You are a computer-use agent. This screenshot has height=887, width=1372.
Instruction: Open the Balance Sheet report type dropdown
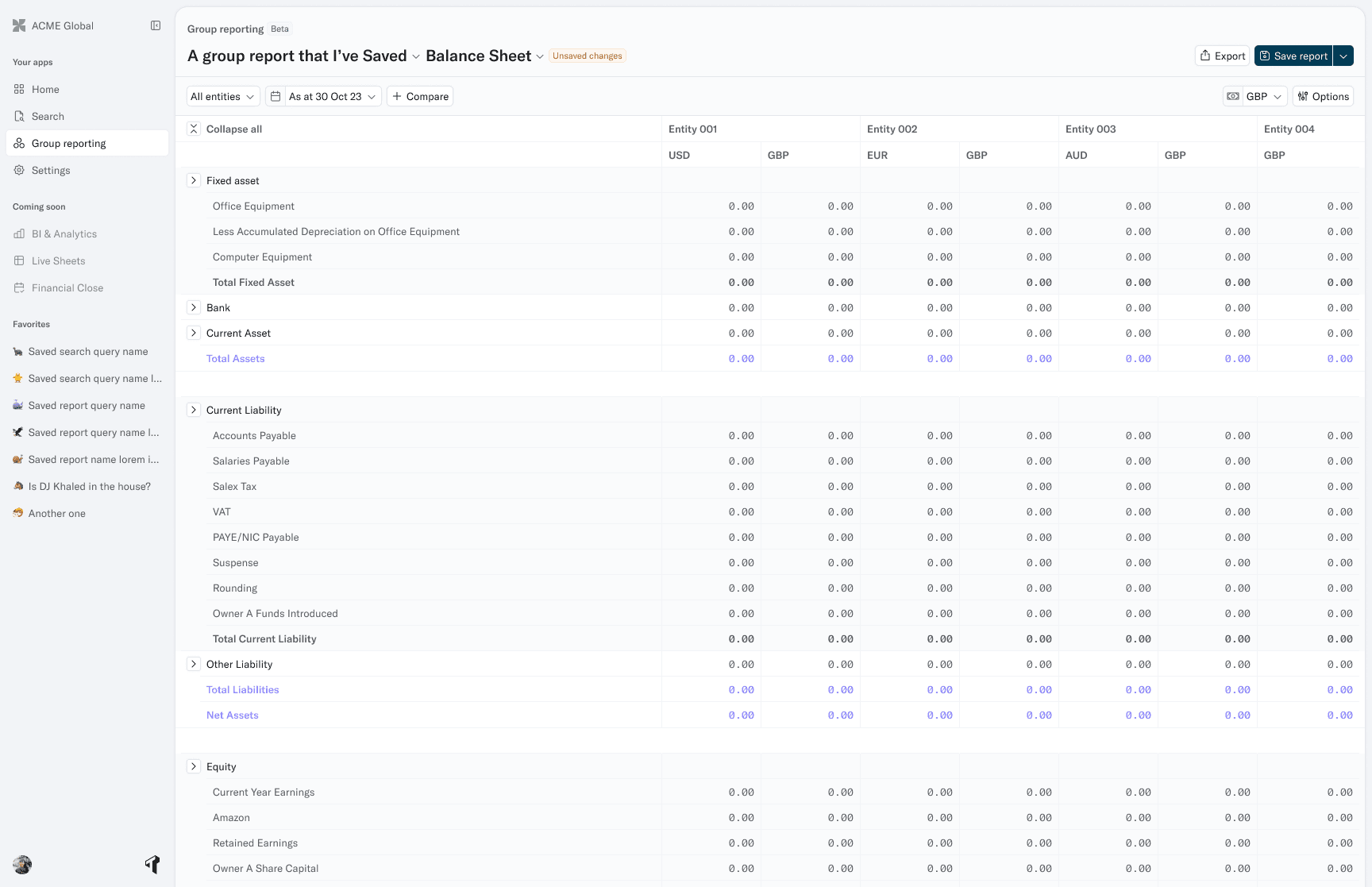[485, 56]
